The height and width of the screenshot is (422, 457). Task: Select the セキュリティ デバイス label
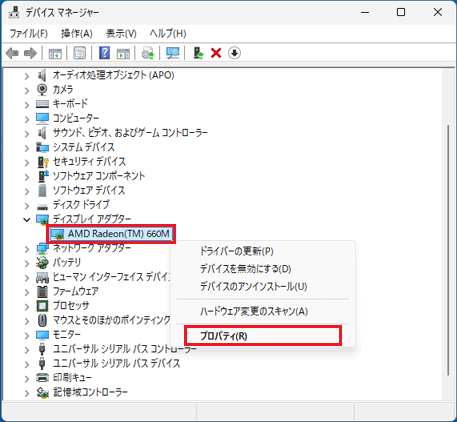[x=89, y=162]
